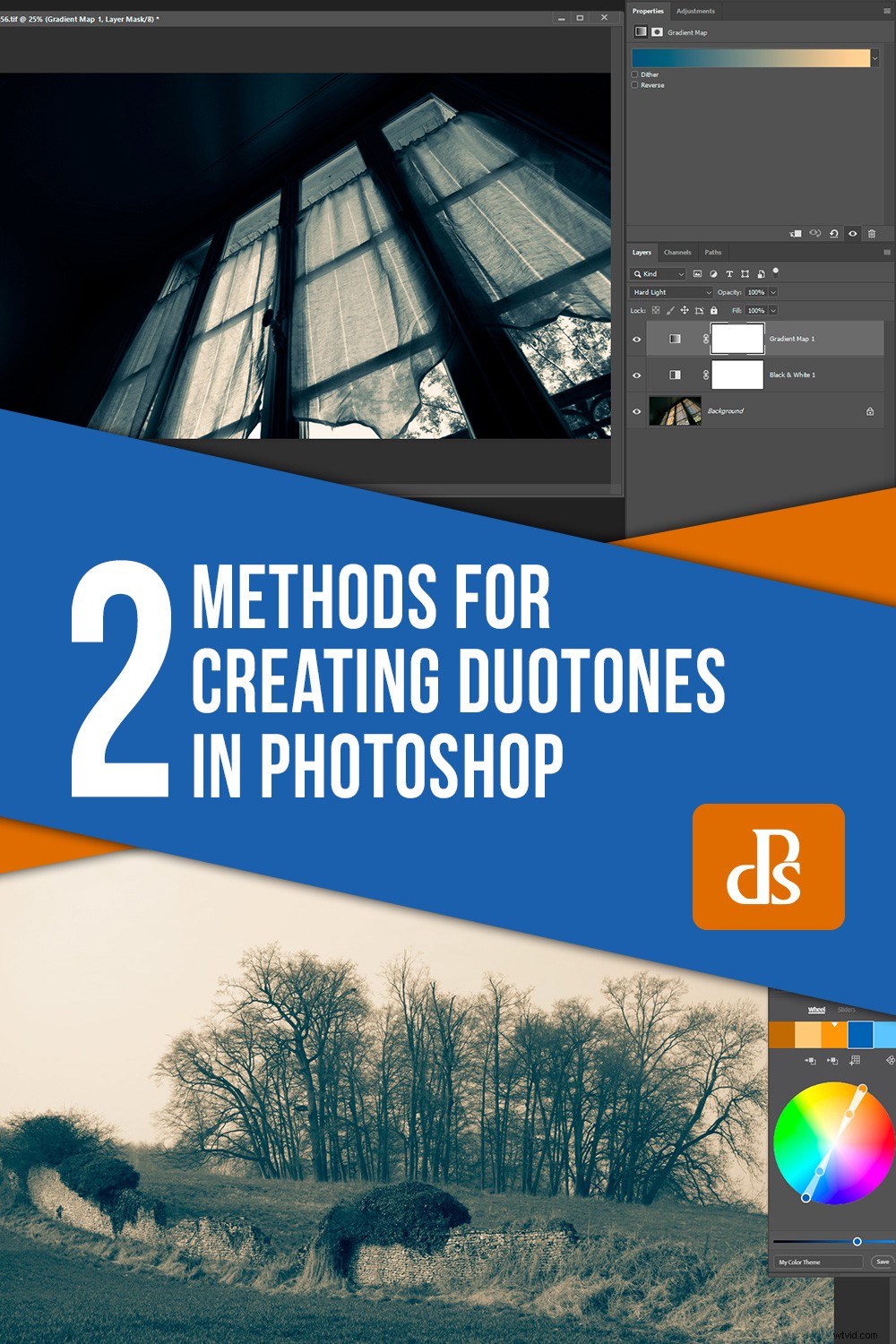The image size is (896, 1344).
Task: Open the Gradient Map adjustment icon in Properties
Action: [x=641, y=31]
